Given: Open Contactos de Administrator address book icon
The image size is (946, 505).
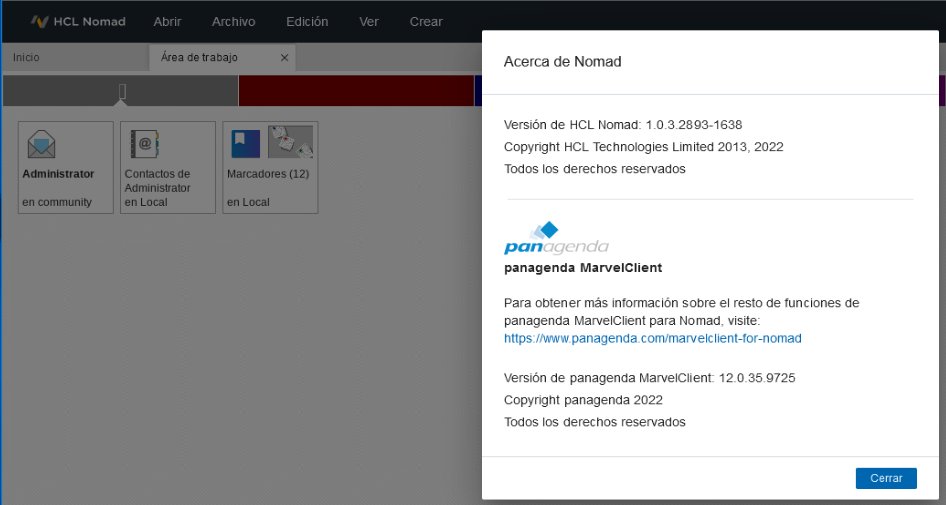Looking at the screenshot, I should pos(145,144).
